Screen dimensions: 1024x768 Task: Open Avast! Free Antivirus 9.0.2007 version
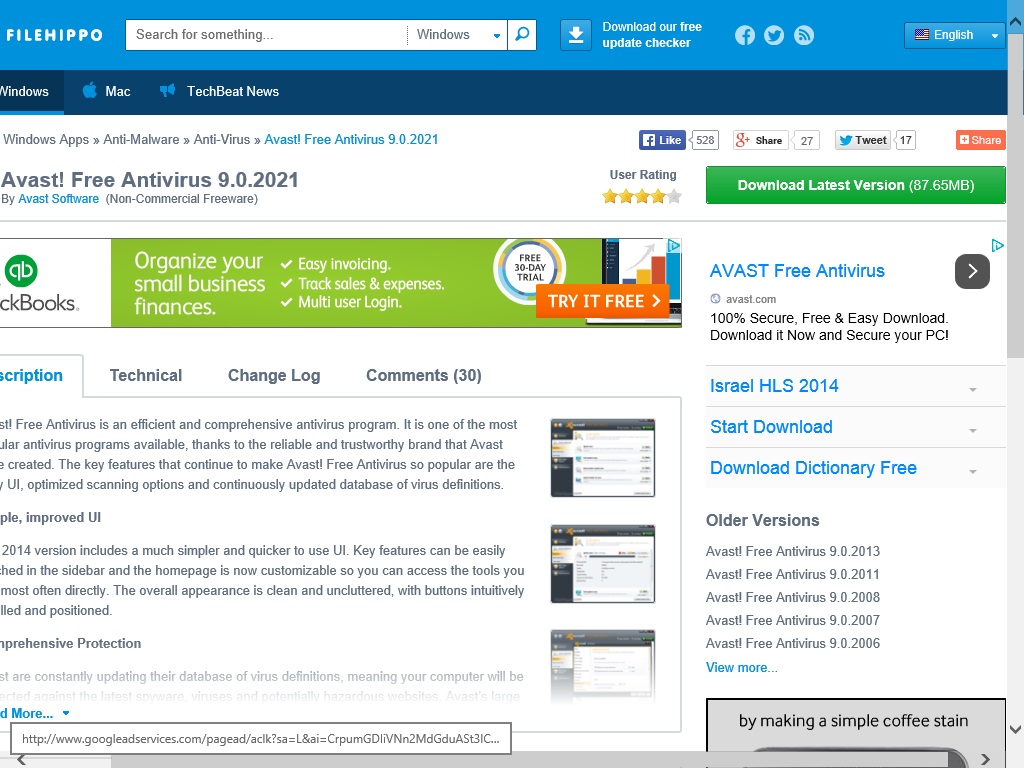point(793,620)
